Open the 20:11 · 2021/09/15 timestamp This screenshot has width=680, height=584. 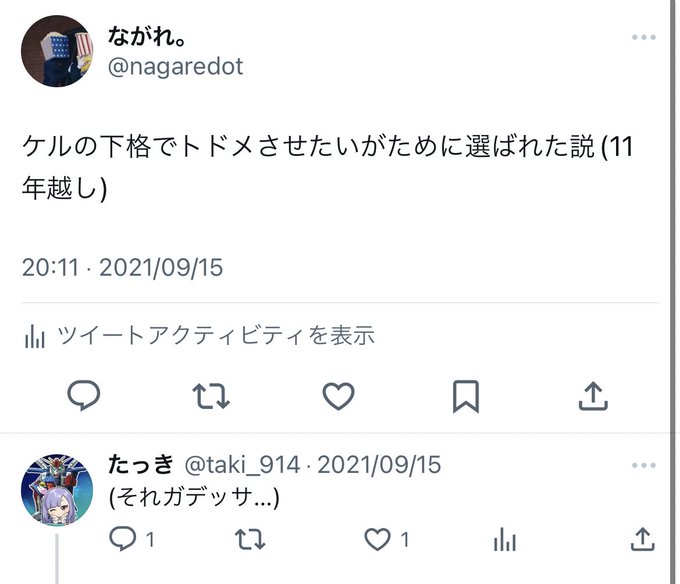pos(122,267)
